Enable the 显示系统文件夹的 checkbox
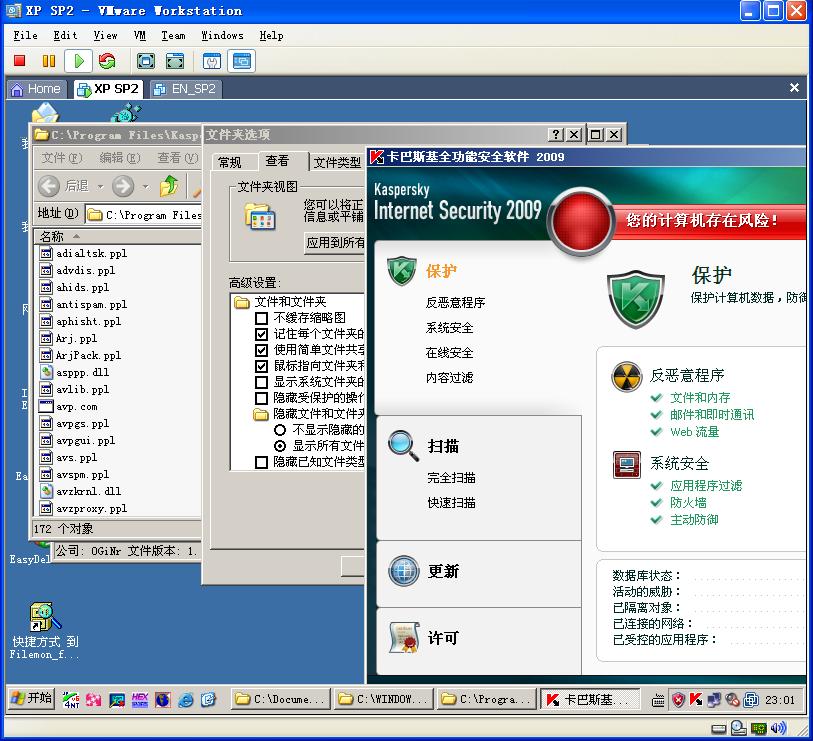 (x=261, y=382)
